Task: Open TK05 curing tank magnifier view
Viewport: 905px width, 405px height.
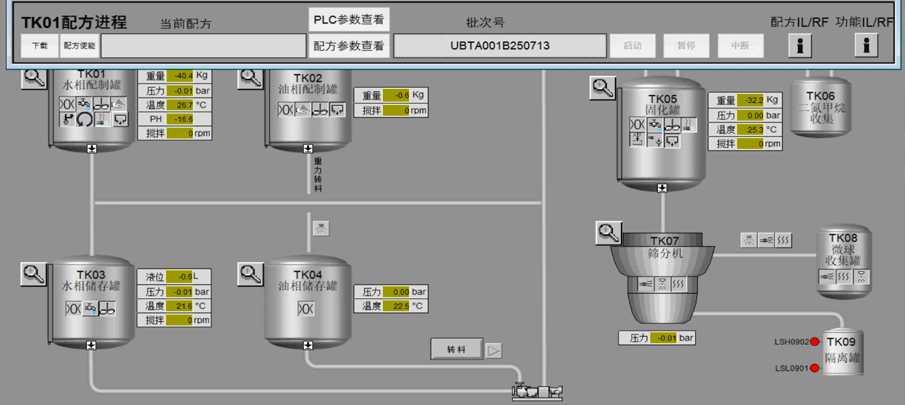Action: pos(603,87)
